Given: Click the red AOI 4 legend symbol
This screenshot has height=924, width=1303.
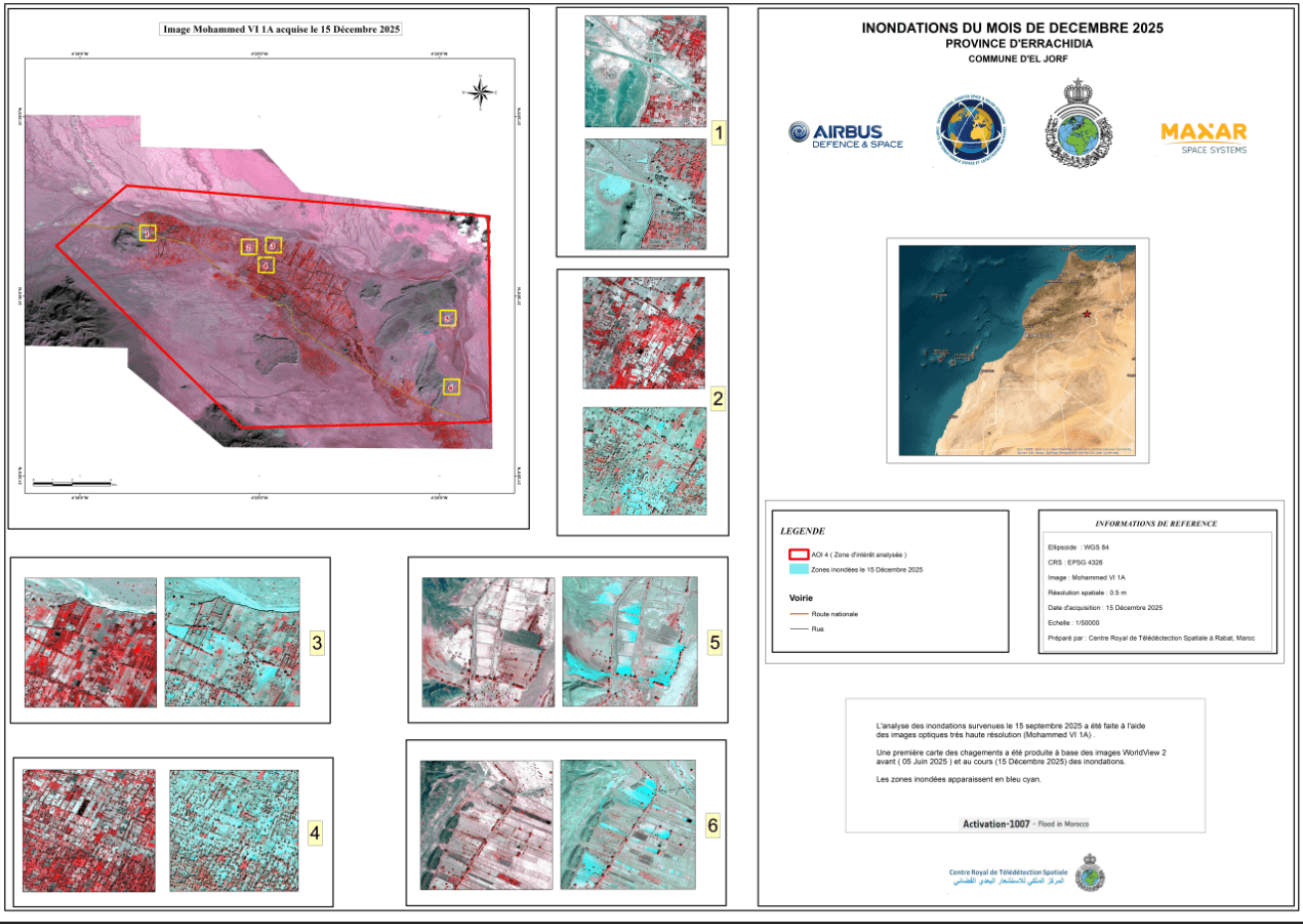Looking at the screenshot, I should [798, 554].
